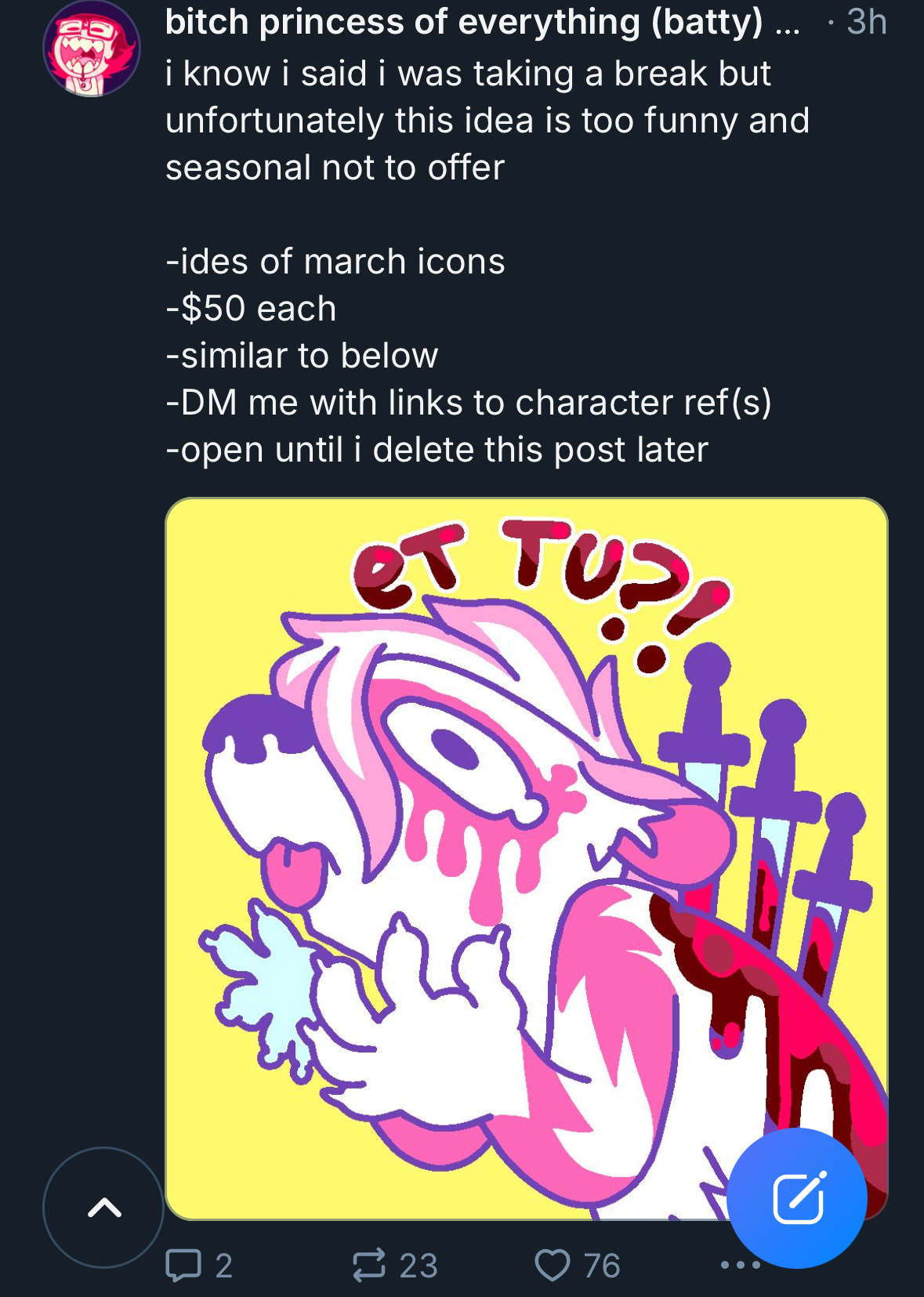Tap the pencil icon inside the compose button
The height and width of the screenshot is (1297, 924).
tap(799, 1198)
